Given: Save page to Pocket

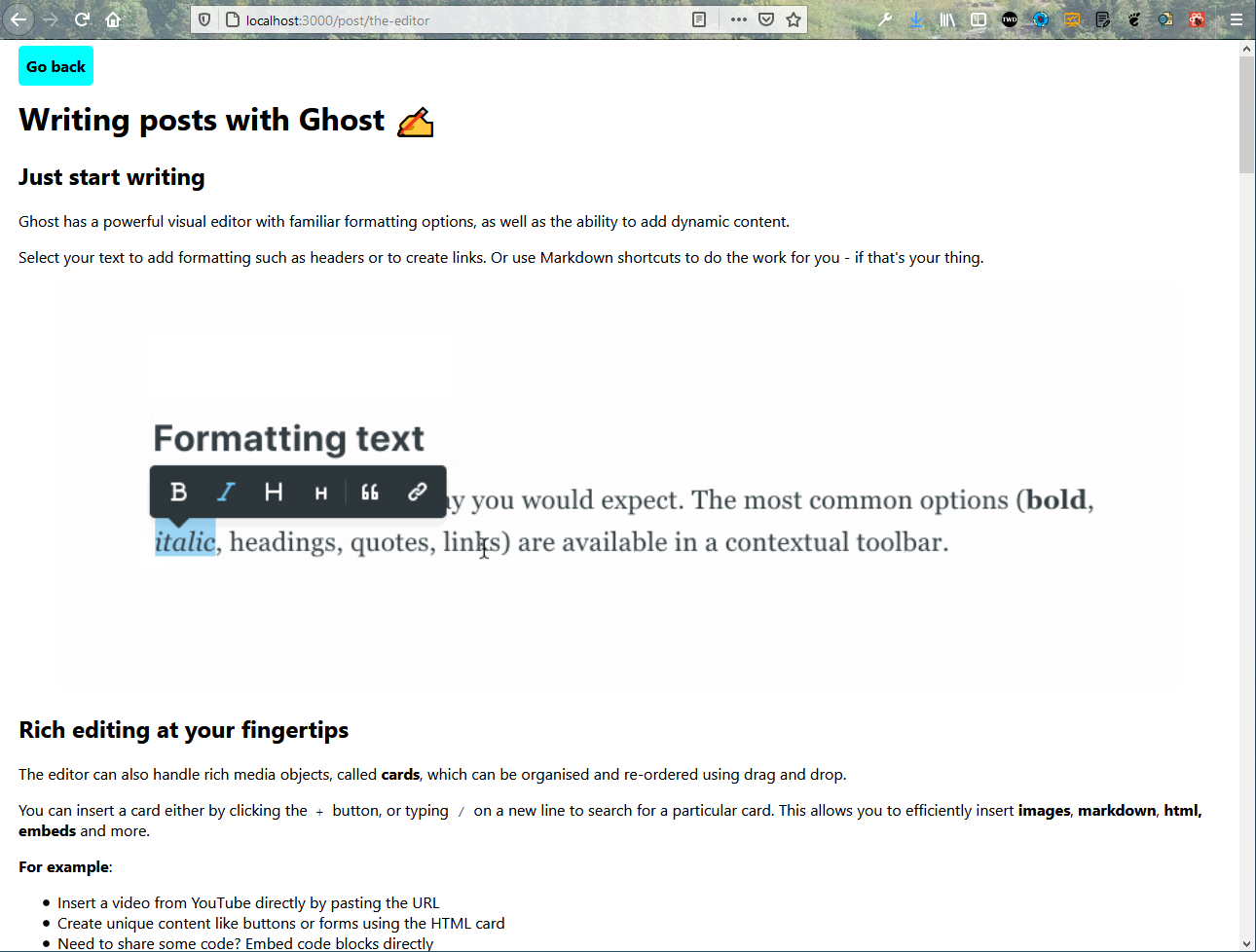Looking at the screenshot, I should (766, 19).
